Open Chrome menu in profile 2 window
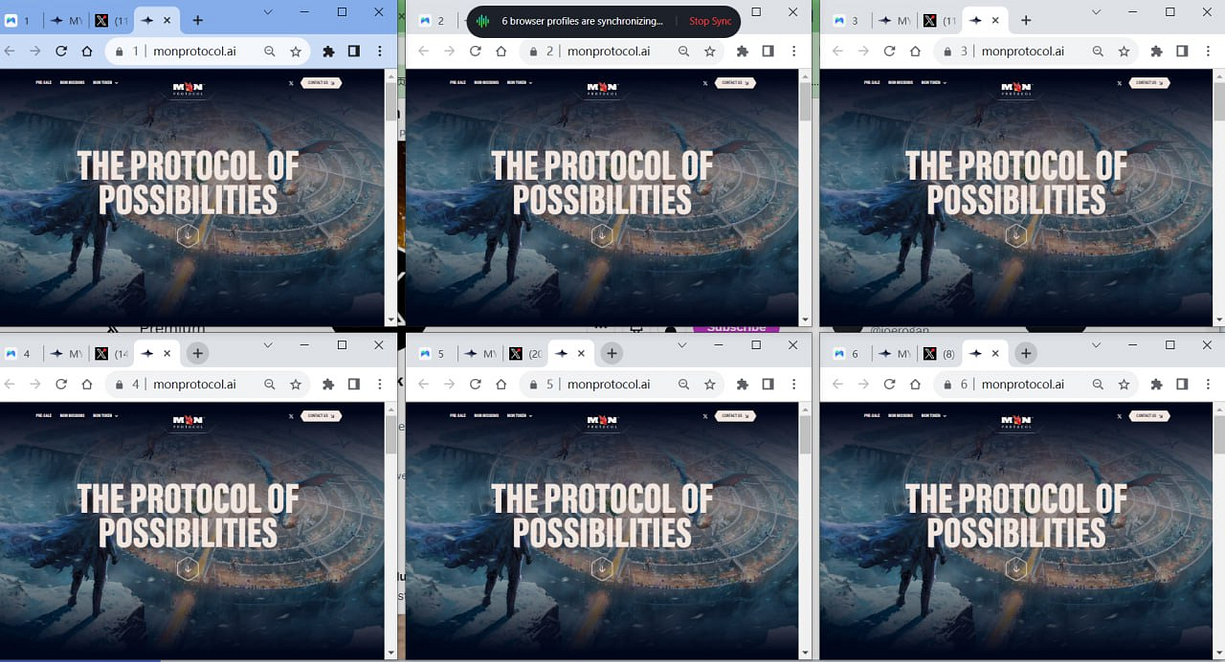The width and height of the screenshot is (1225, 662). (794, 51)
